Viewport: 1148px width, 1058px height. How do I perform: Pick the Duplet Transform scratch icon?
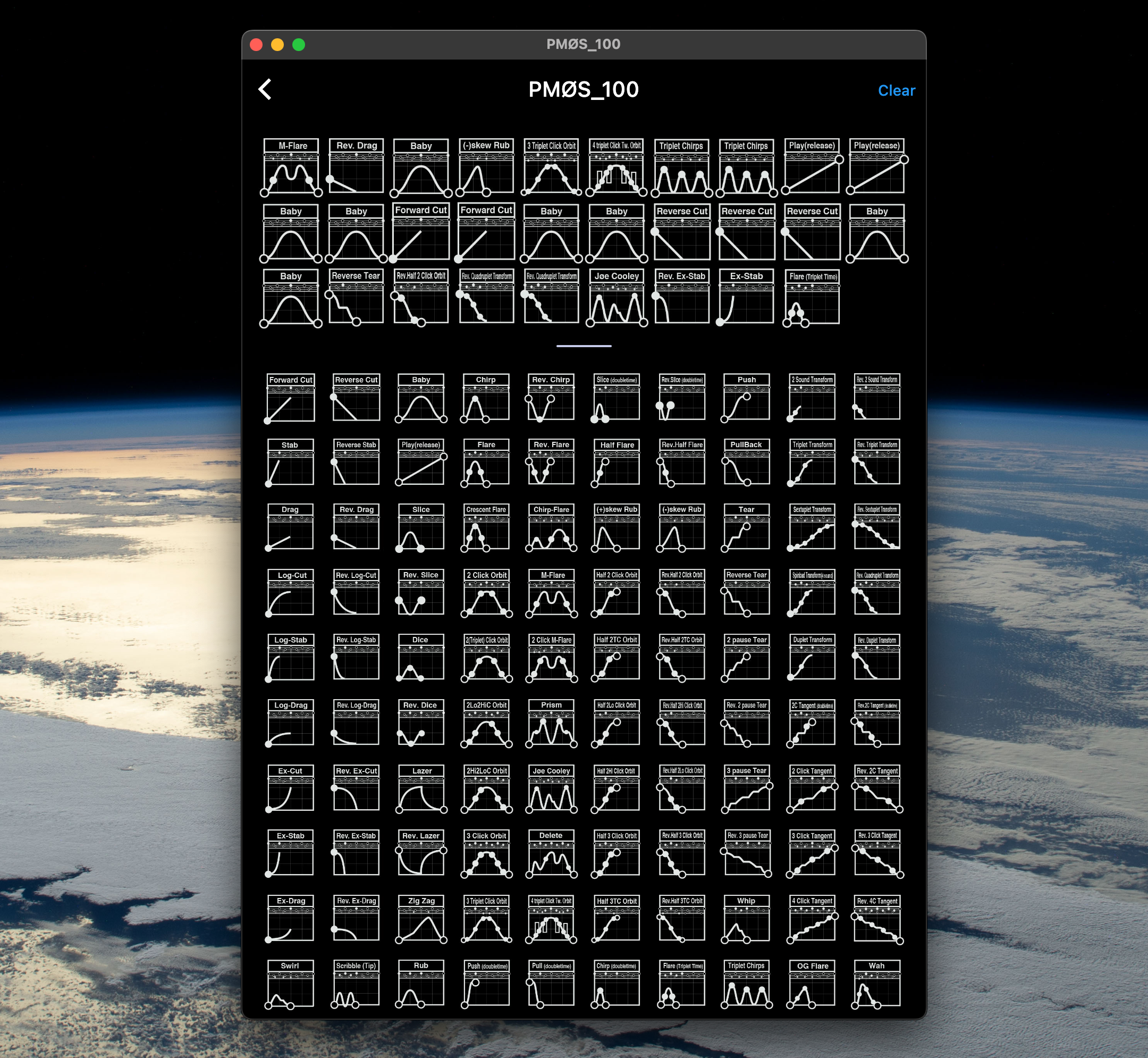(x=812, y=658)
